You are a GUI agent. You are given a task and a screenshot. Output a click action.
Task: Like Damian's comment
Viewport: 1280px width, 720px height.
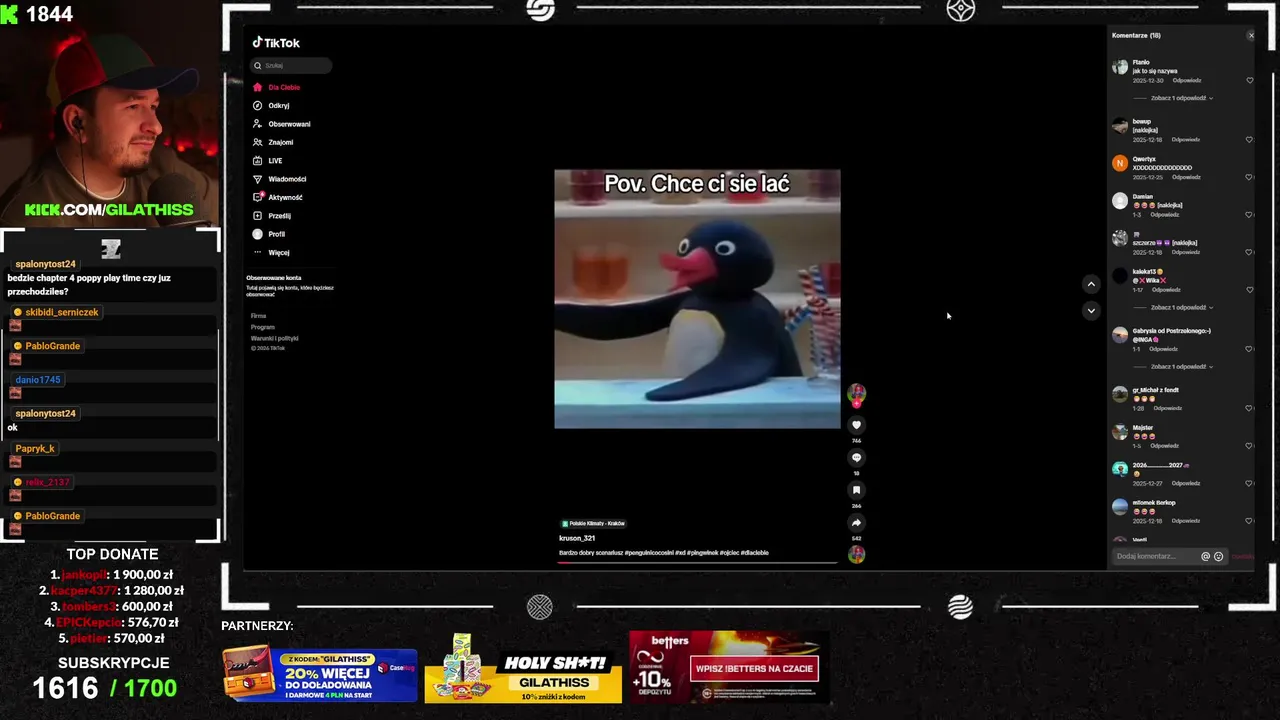click(x=1249, y=215)
